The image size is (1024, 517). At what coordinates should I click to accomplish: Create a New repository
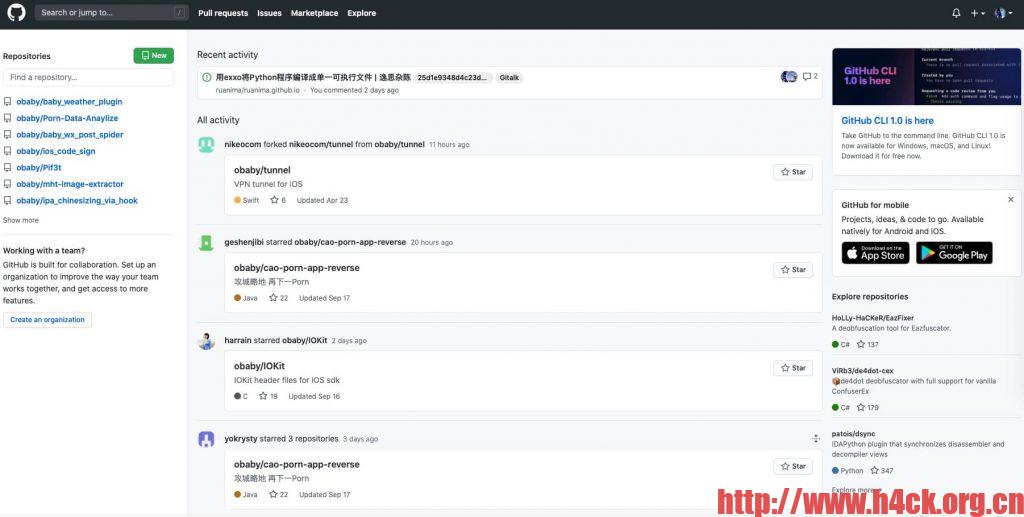pyautogui.click(x=153, y=55)
